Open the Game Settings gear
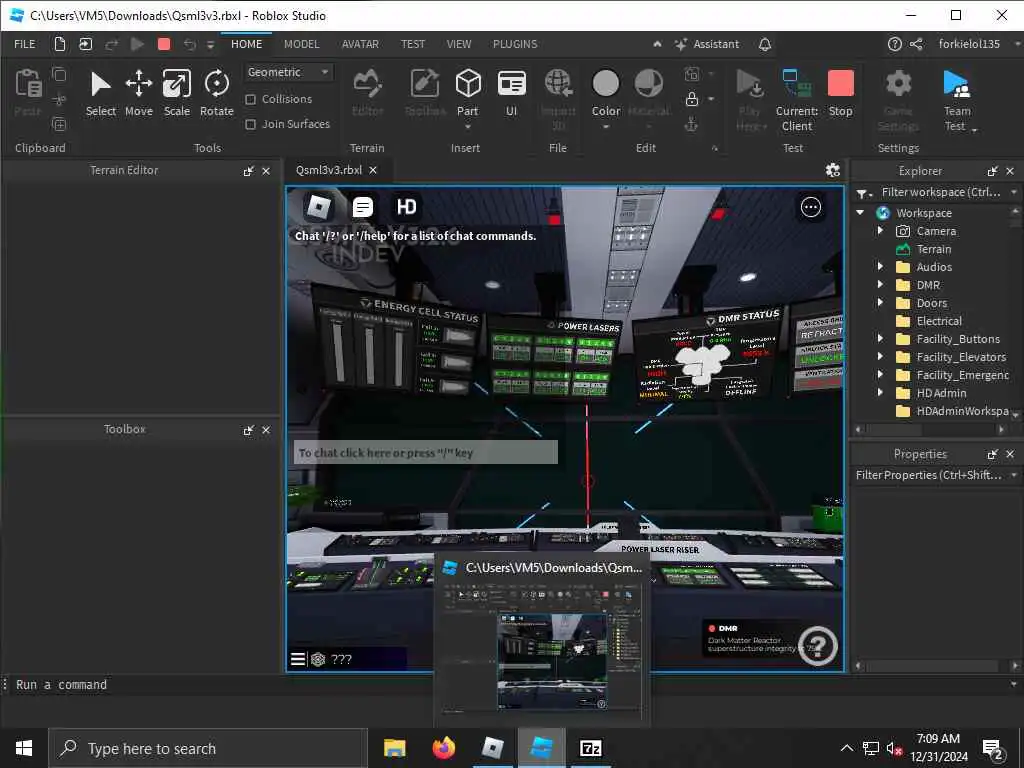 pos(898,100)
